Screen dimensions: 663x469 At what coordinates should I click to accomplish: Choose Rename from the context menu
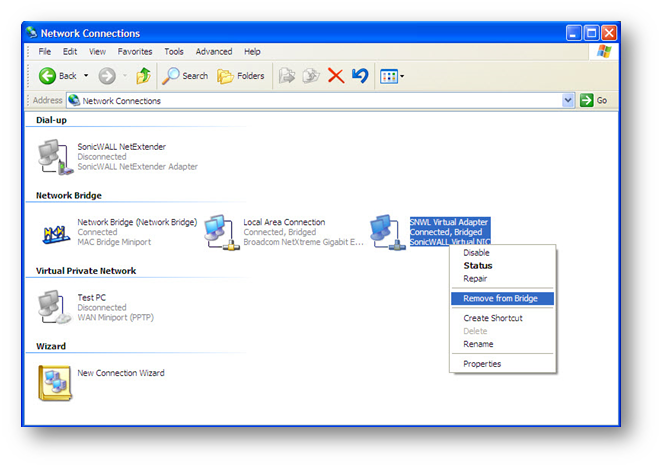(502, 344)
